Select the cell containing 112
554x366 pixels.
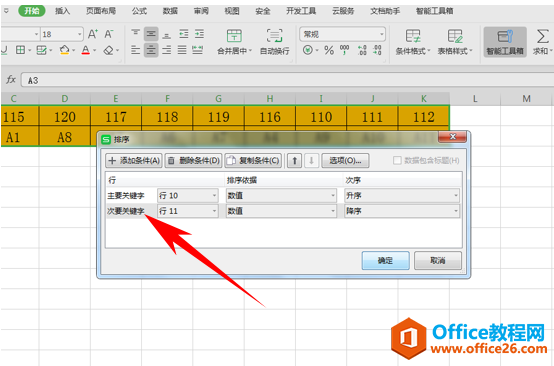[424, 117]
